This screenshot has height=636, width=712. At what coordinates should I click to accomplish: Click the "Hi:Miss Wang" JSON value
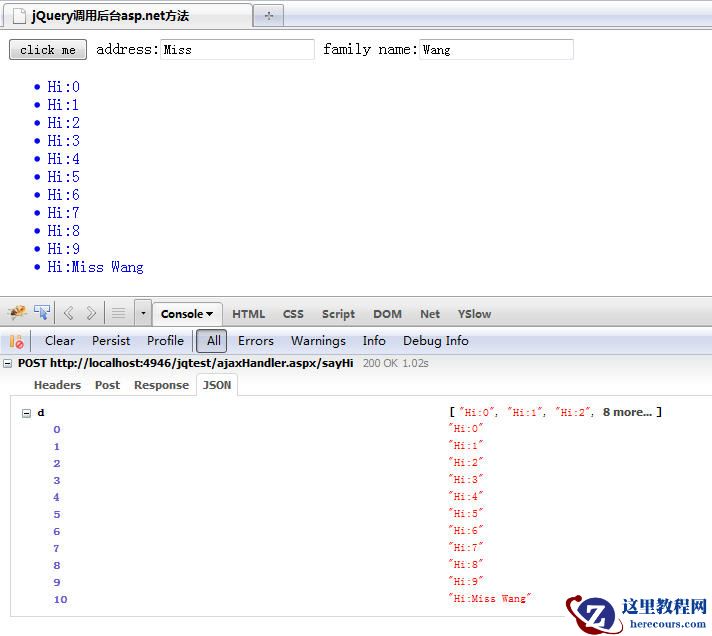click(x=490, y=599)
